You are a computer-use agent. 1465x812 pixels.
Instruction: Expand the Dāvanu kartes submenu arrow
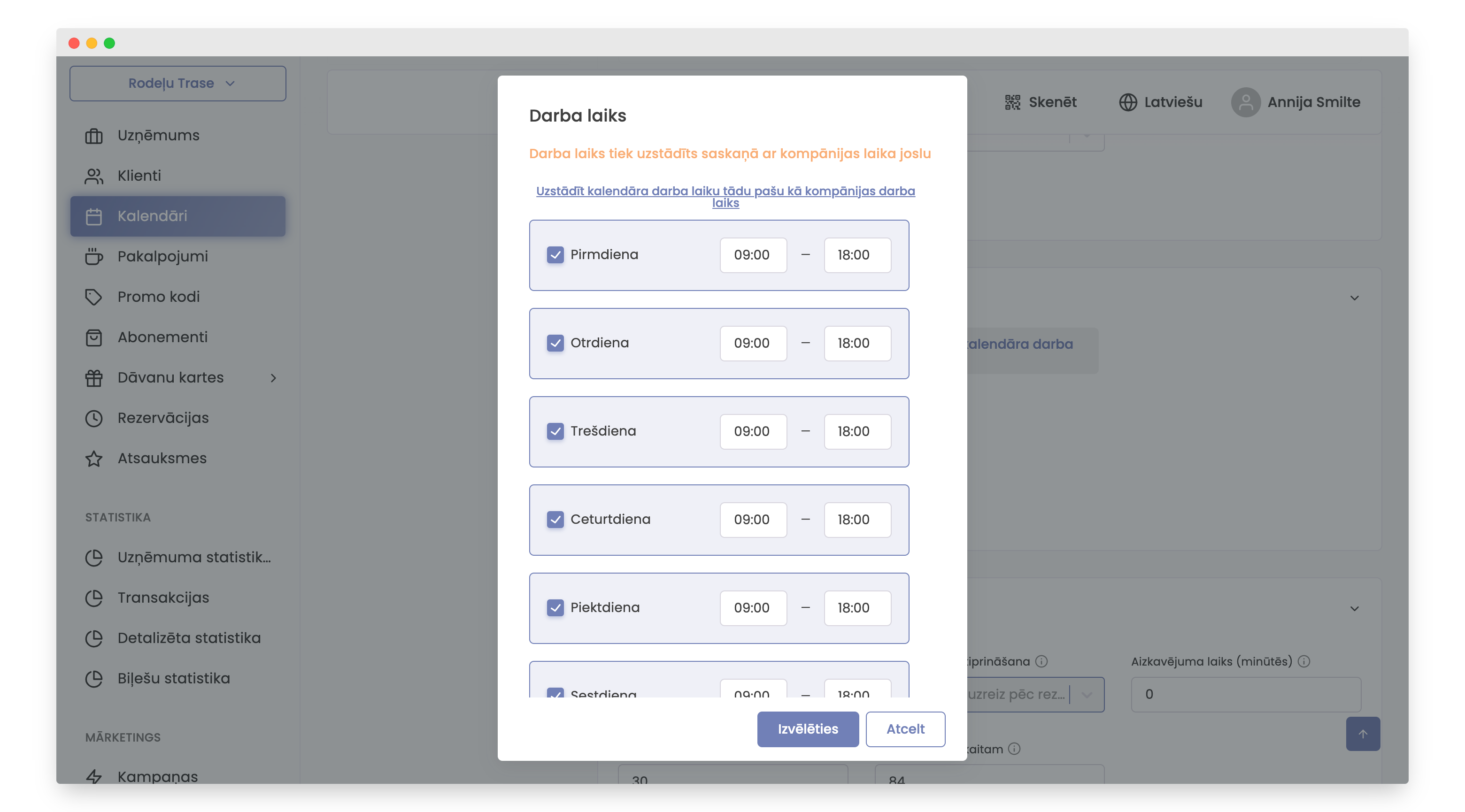(x=274, y=377)
